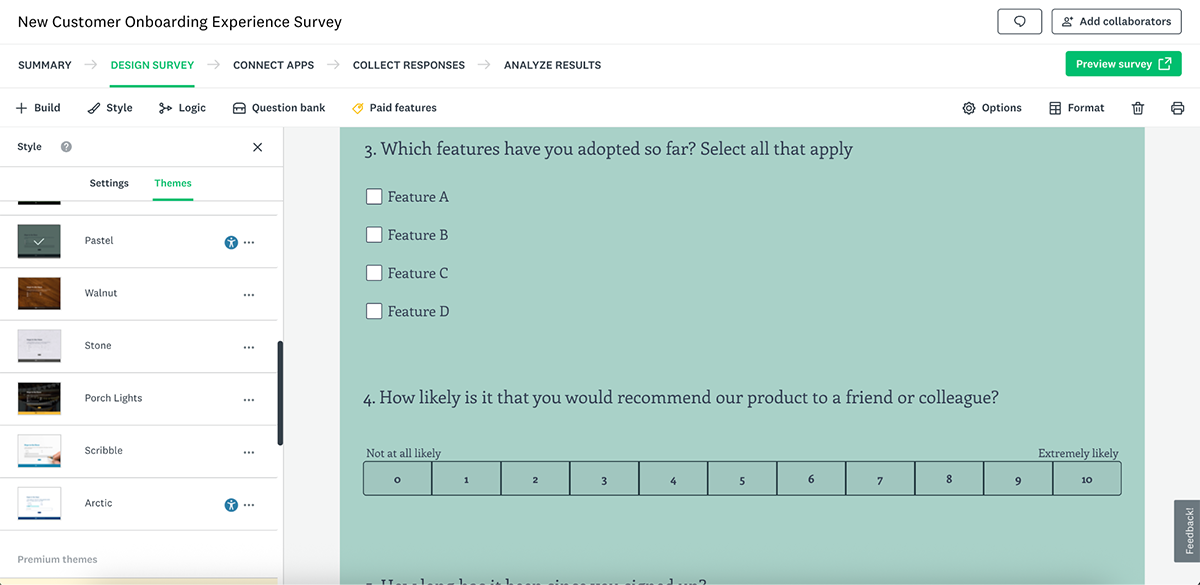
Task: Go to the COLLECT RESPONSES step
Action: (408, 64)
